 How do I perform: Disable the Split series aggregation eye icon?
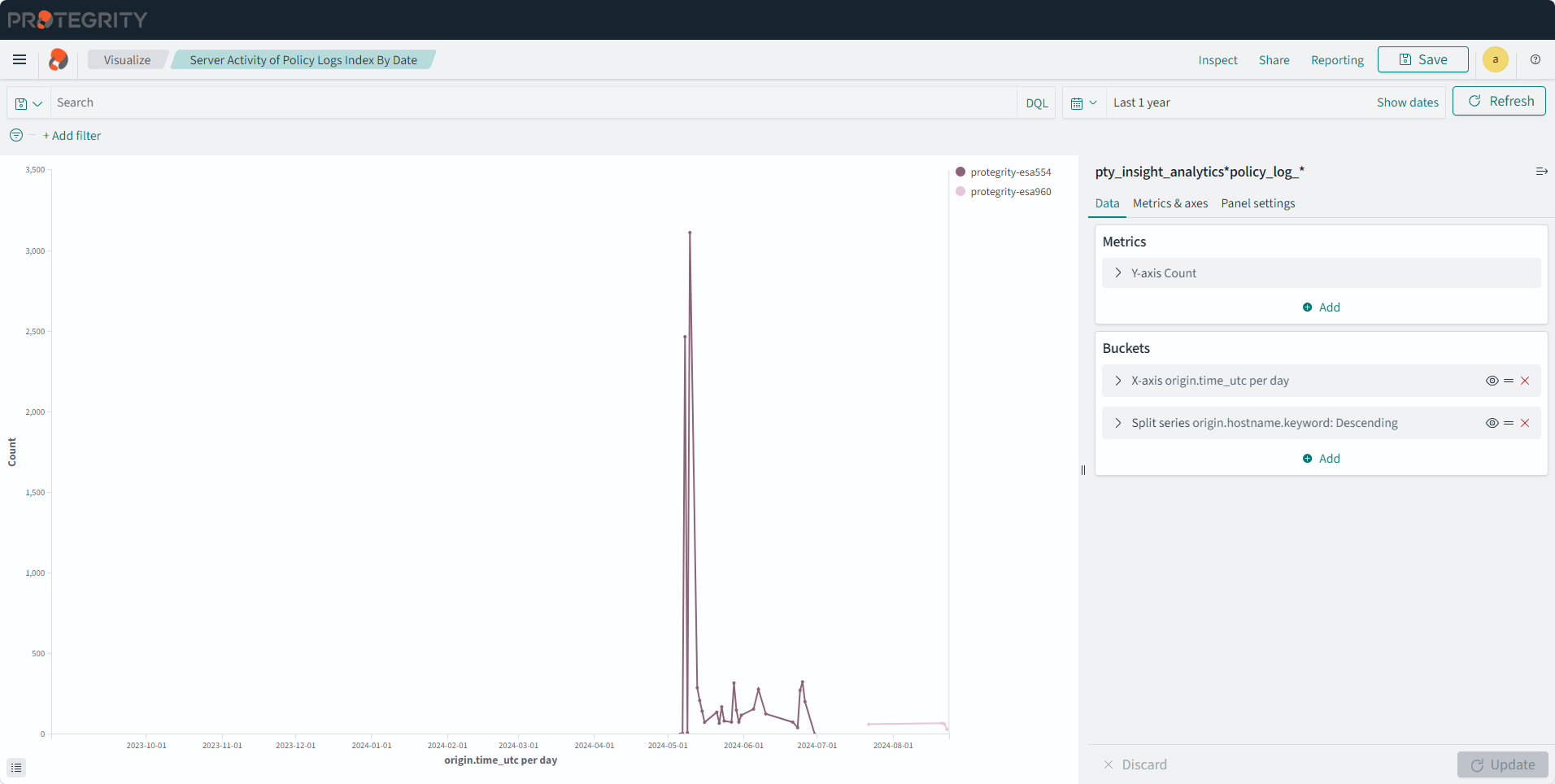(x=1492, y=423)
